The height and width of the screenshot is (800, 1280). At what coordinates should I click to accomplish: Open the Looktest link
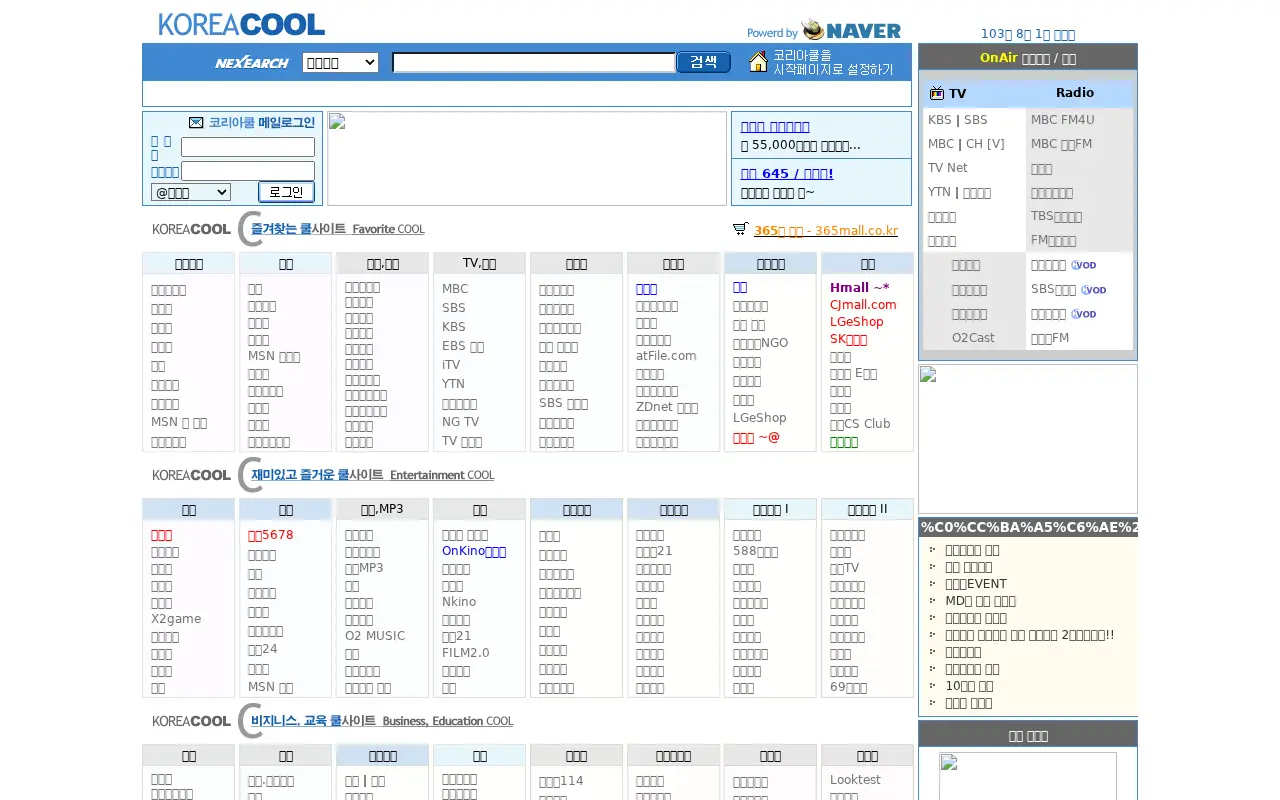(x=855, y=780)
